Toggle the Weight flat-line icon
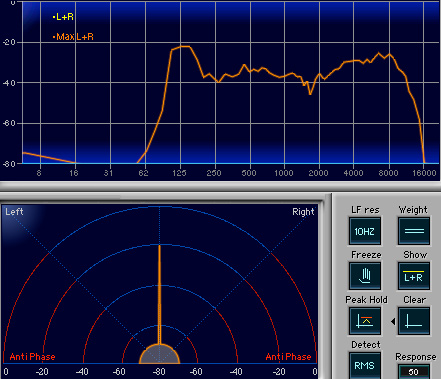Viewport: 441px width, 379px height. tap(414, 231)
